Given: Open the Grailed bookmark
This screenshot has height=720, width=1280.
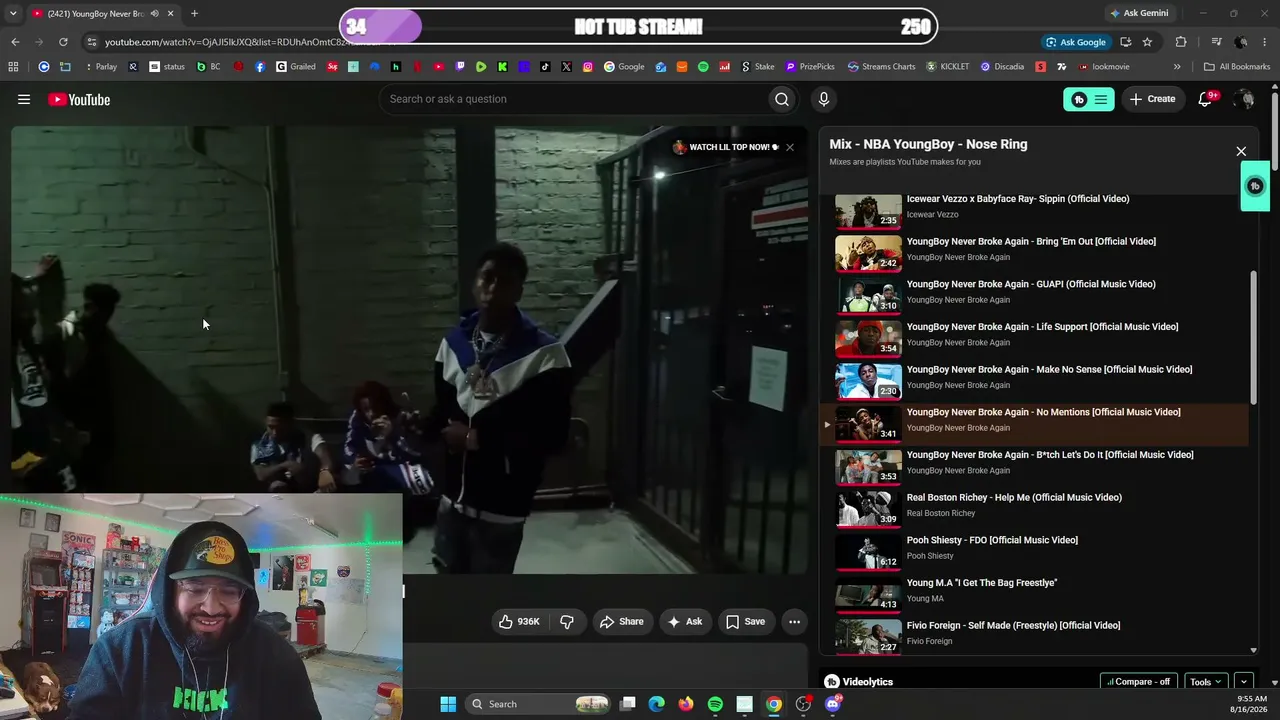Looking at the screenshot, I should [296, 67].
